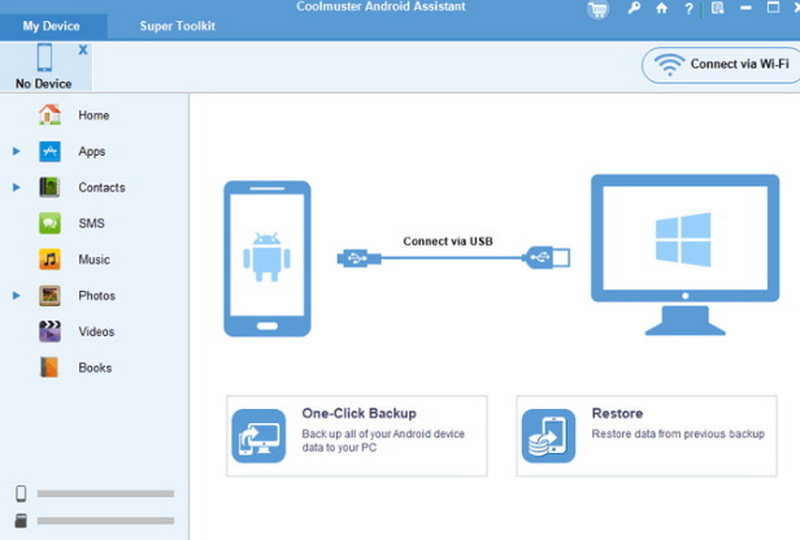Click the Restore title text

pyautogui.click(x=617, y=413)
